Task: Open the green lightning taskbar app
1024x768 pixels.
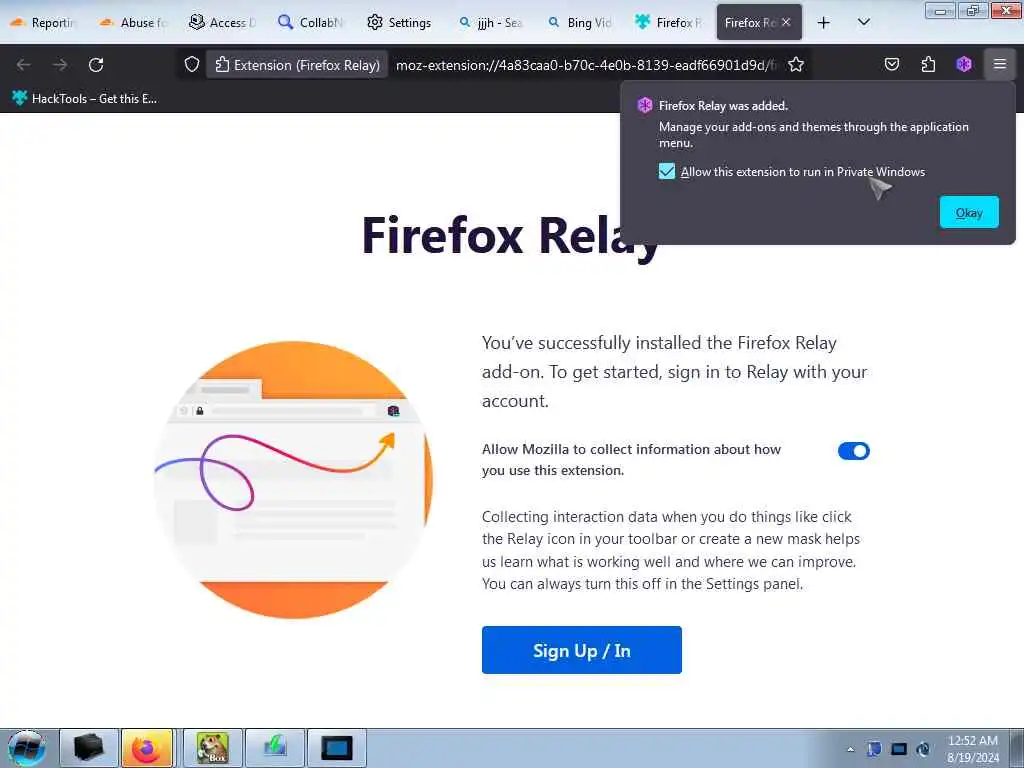Action: click(275, 748)
